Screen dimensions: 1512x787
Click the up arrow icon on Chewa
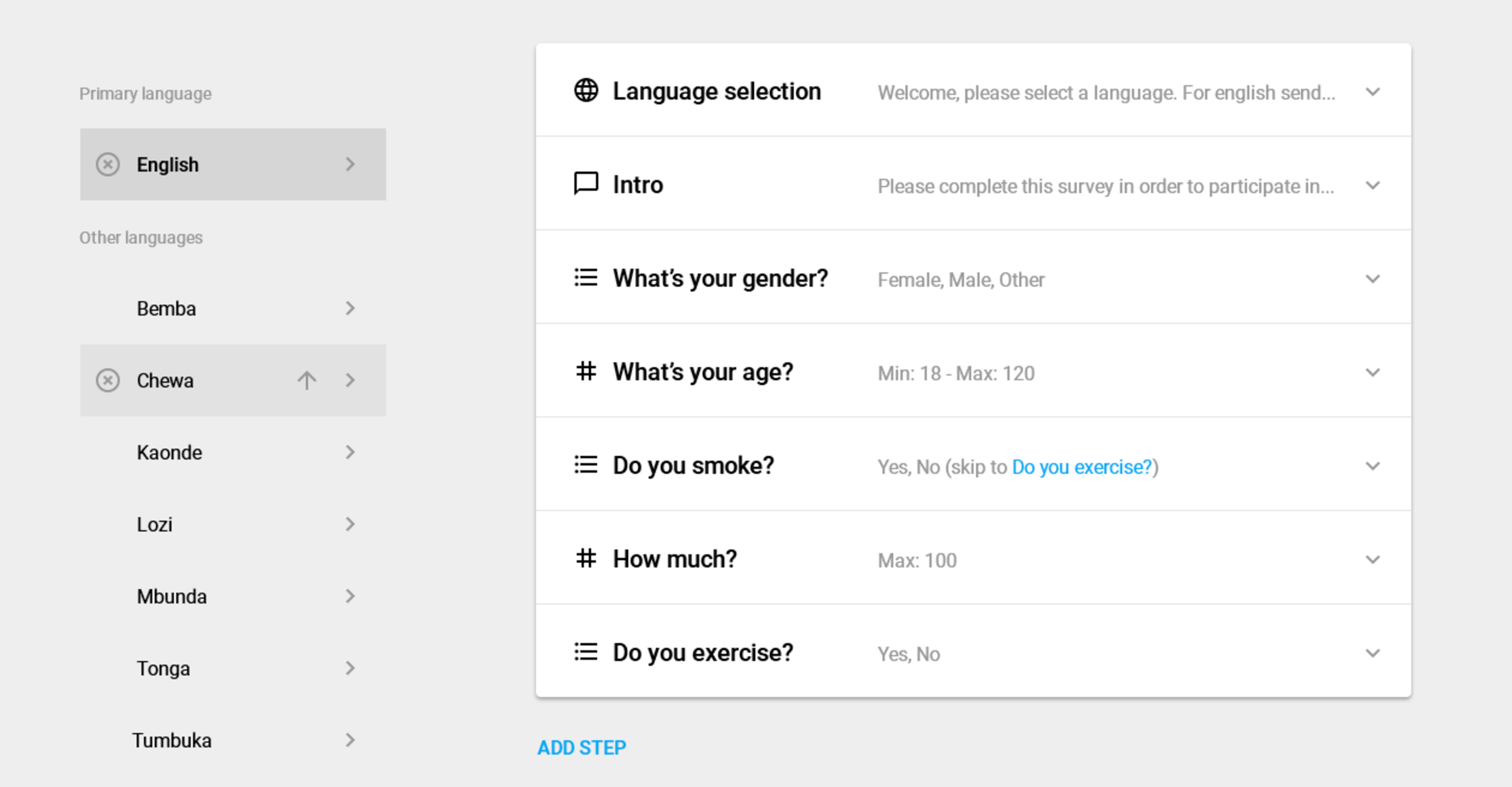click(306, 380)
